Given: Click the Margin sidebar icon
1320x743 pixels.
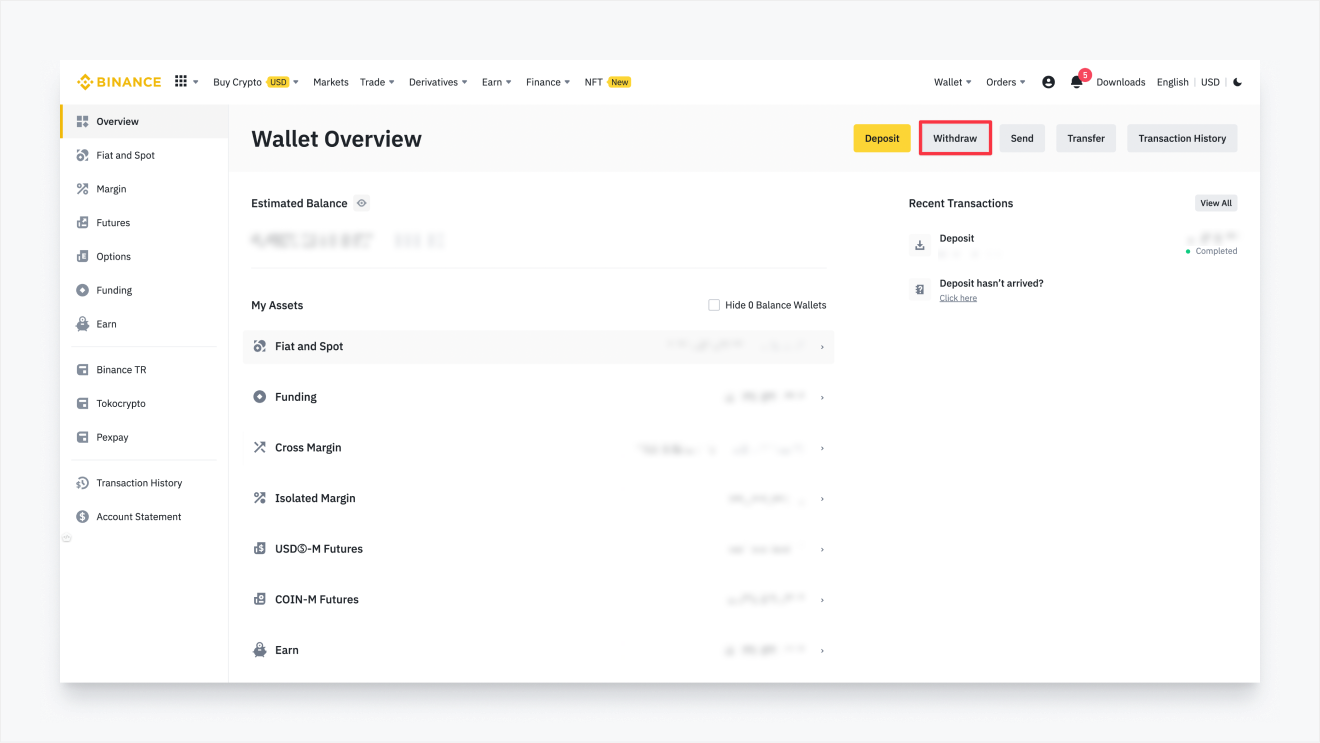Looking at the screenshot, I should pyautogui.click(x=83, y=189).
